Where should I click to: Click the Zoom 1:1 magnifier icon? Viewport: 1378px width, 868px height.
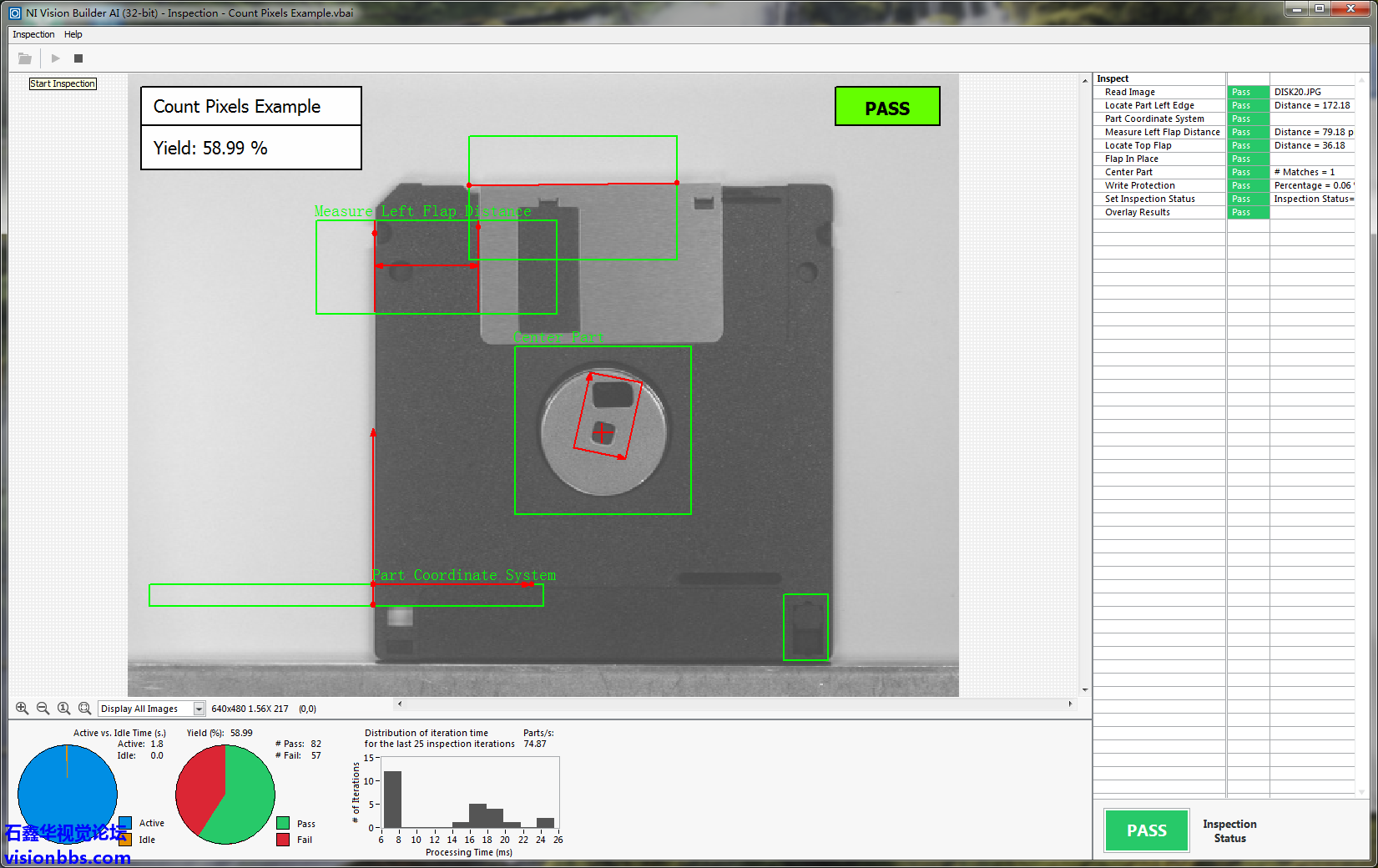click(x=63, y=709)
